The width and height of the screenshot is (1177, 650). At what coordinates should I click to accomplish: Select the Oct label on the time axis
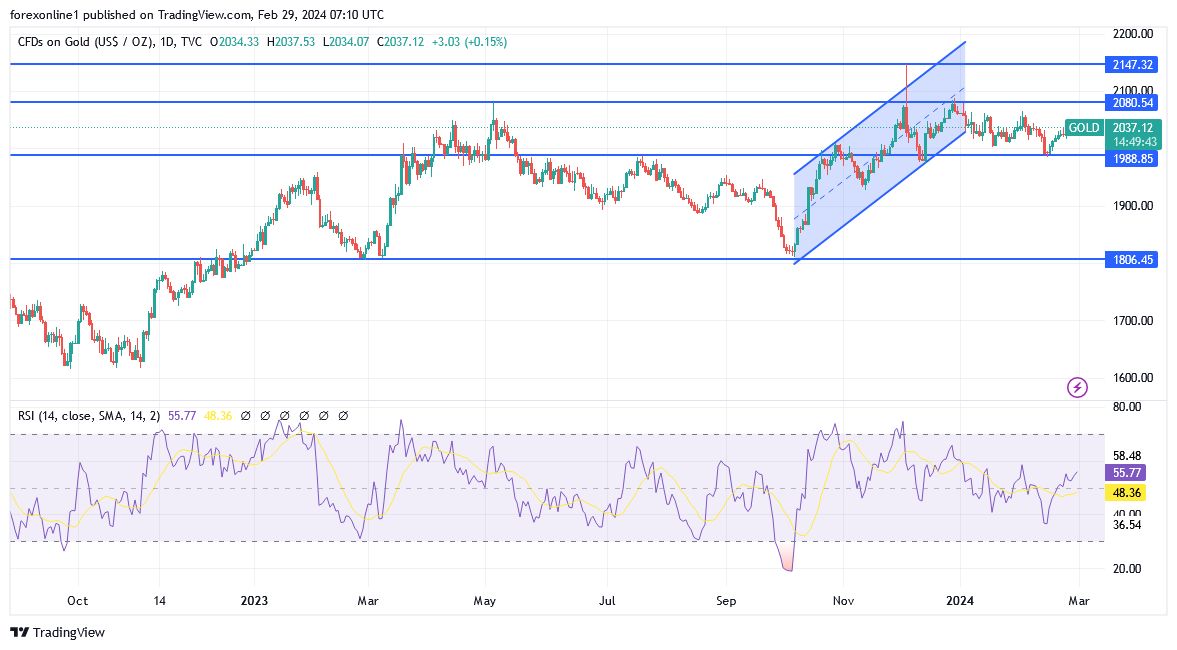pyautogui.click(x=77, y=601)
